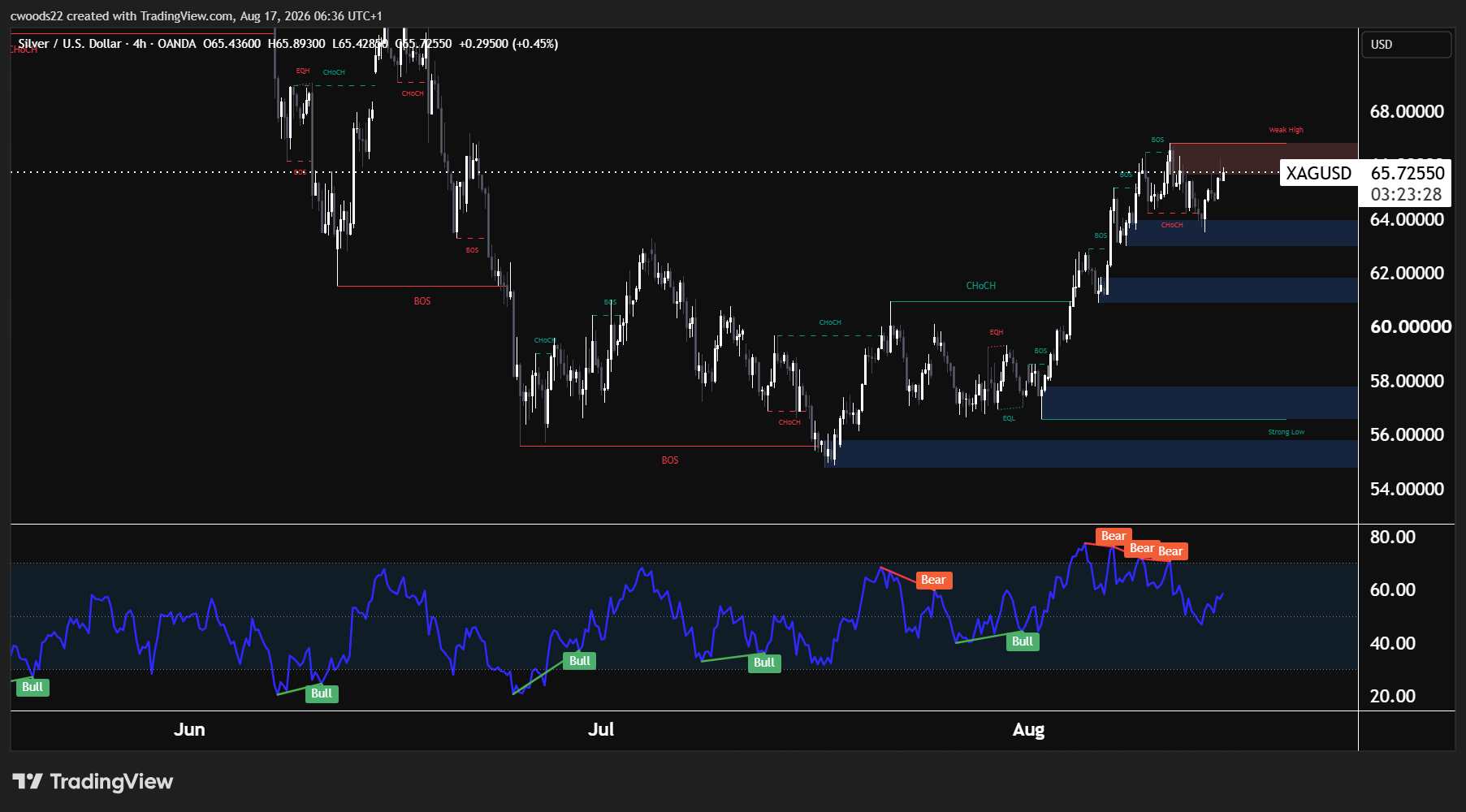Click the 40.00 RSI axis label
The image size is (1466, 812).
click(x=1392, y=643)
